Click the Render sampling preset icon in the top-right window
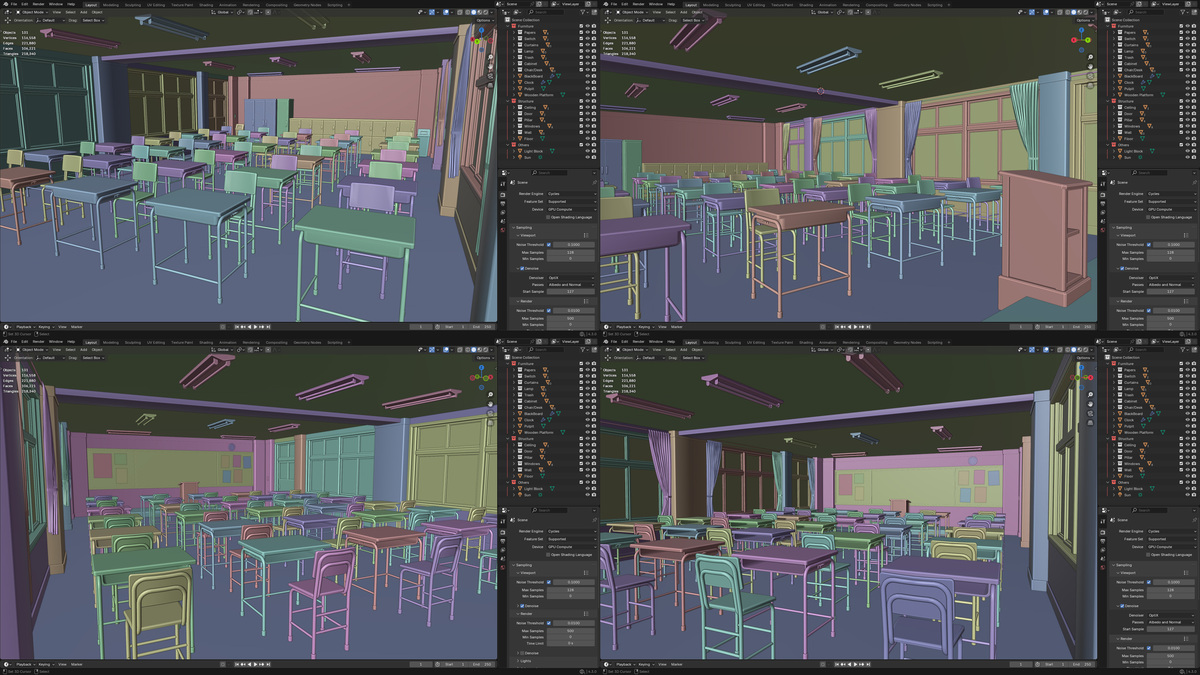Screen dimensions: 1200x675 pos(1186,301)
